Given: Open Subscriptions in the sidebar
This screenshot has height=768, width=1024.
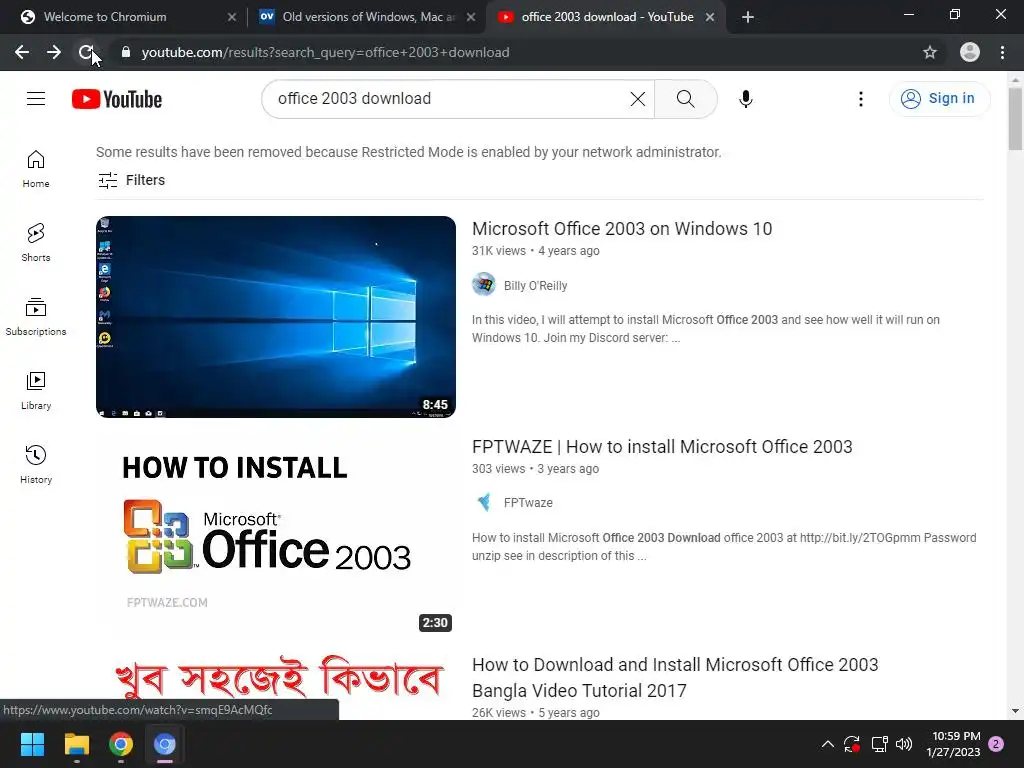Looking at the screenshot, I should coord(36,317).
